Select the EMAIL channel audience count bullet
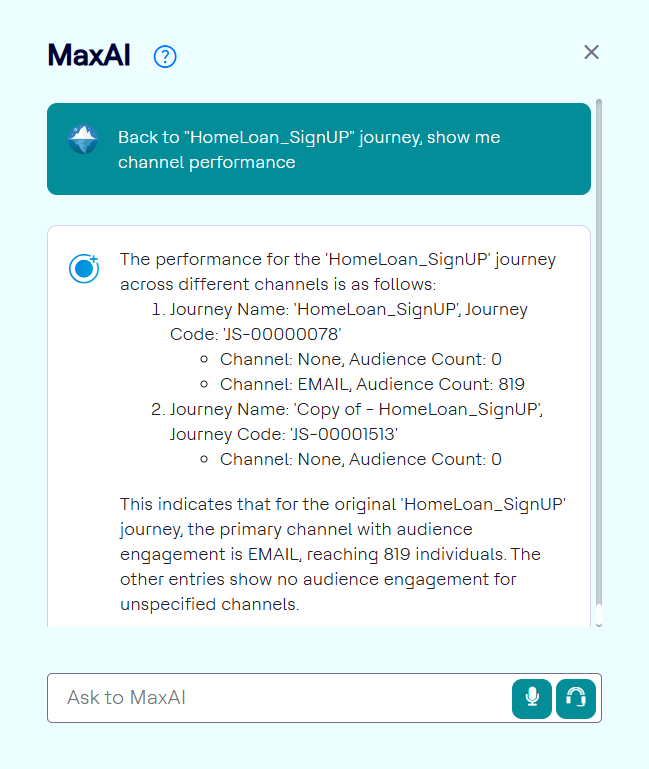Viewport: 649px width, 769px height. [372, 384]
